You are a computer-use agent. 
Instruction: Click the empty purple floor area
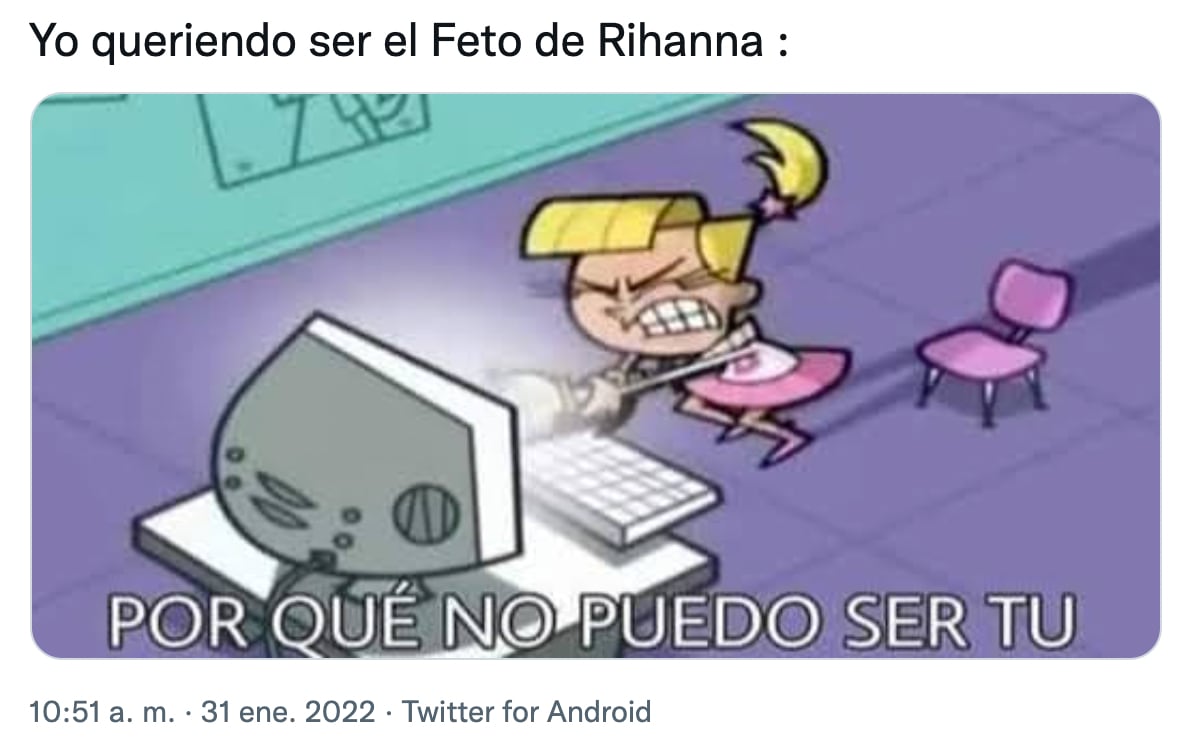coord(987,531)
